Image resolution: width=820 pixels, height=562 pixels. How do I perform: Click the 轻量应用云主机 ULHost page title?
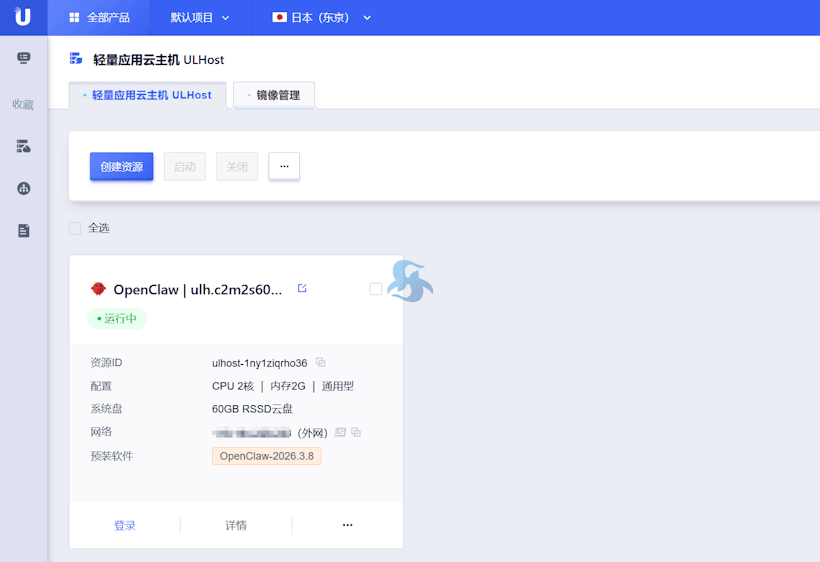pyautogui.click(x=158, y=60)
